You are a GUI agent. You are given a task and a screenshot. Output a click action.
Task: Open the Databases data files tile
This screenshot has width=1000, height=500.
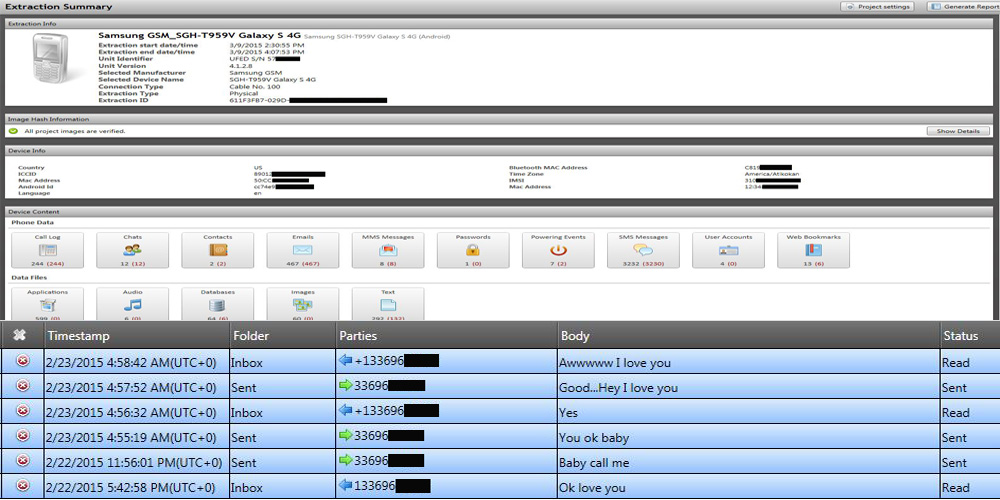(x=218, y=304)
